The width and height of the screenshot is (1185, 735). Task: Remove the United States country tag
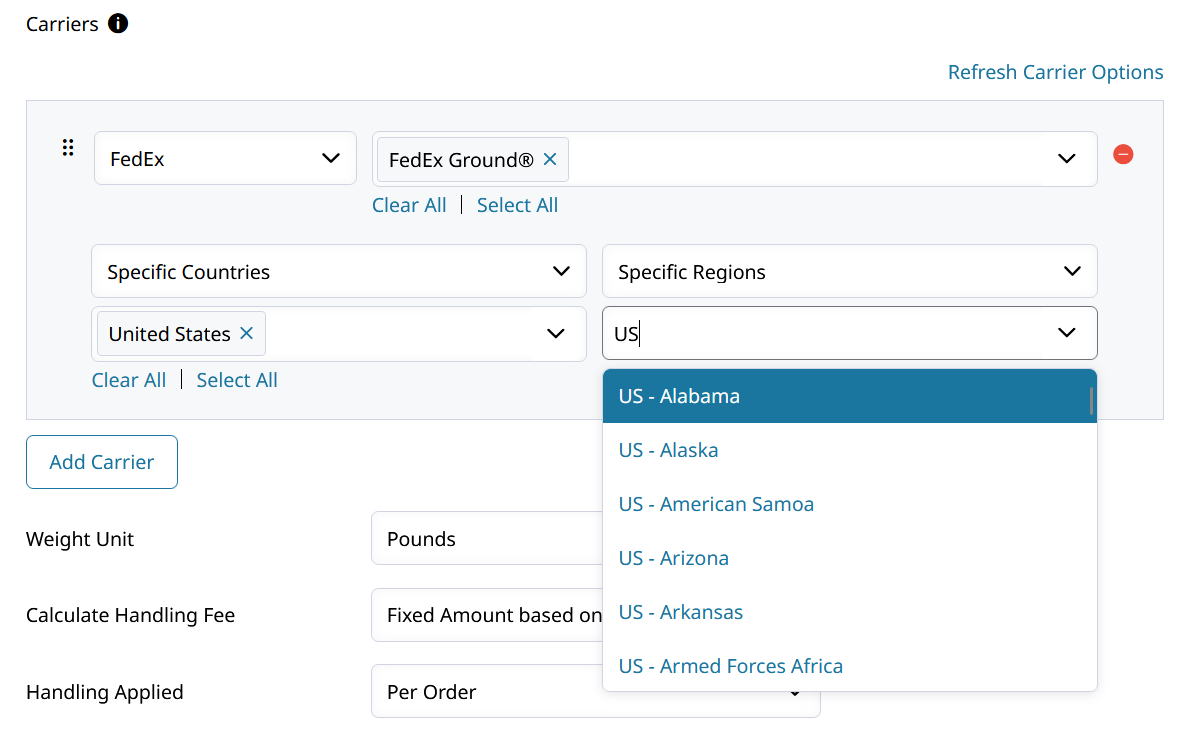pyautogui.click(x=246, y=333)
